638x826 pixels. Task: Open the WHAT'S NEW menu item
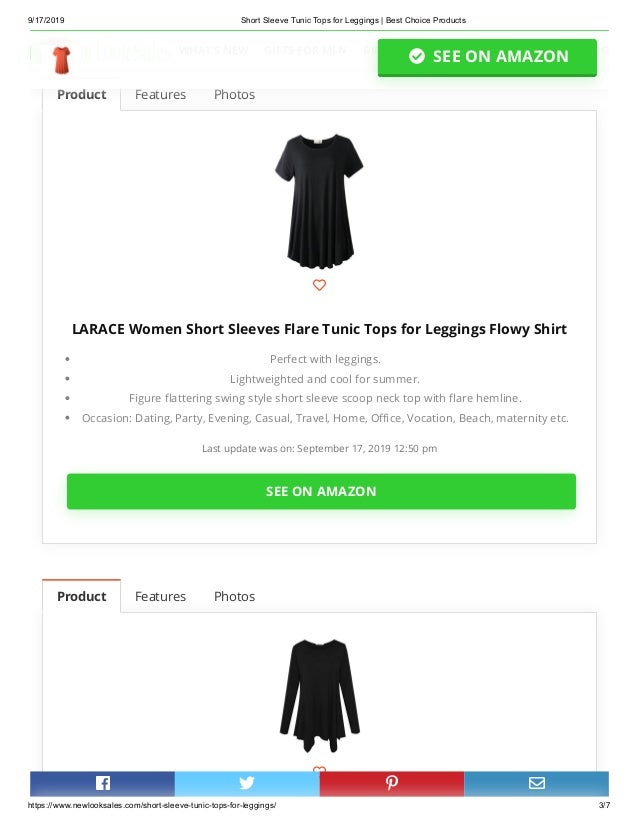point(213,50)
